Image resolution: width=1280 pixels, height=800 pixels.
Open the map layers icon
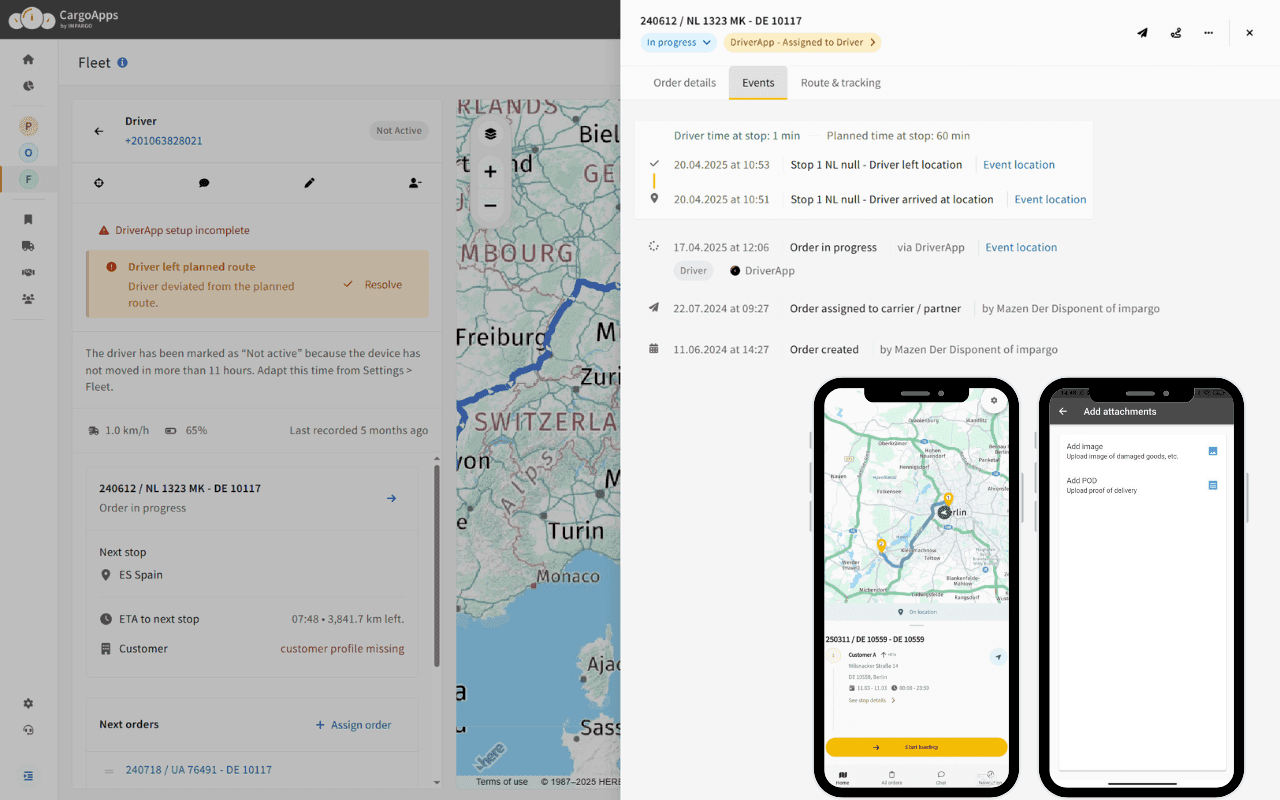click(x=490, y=133)
